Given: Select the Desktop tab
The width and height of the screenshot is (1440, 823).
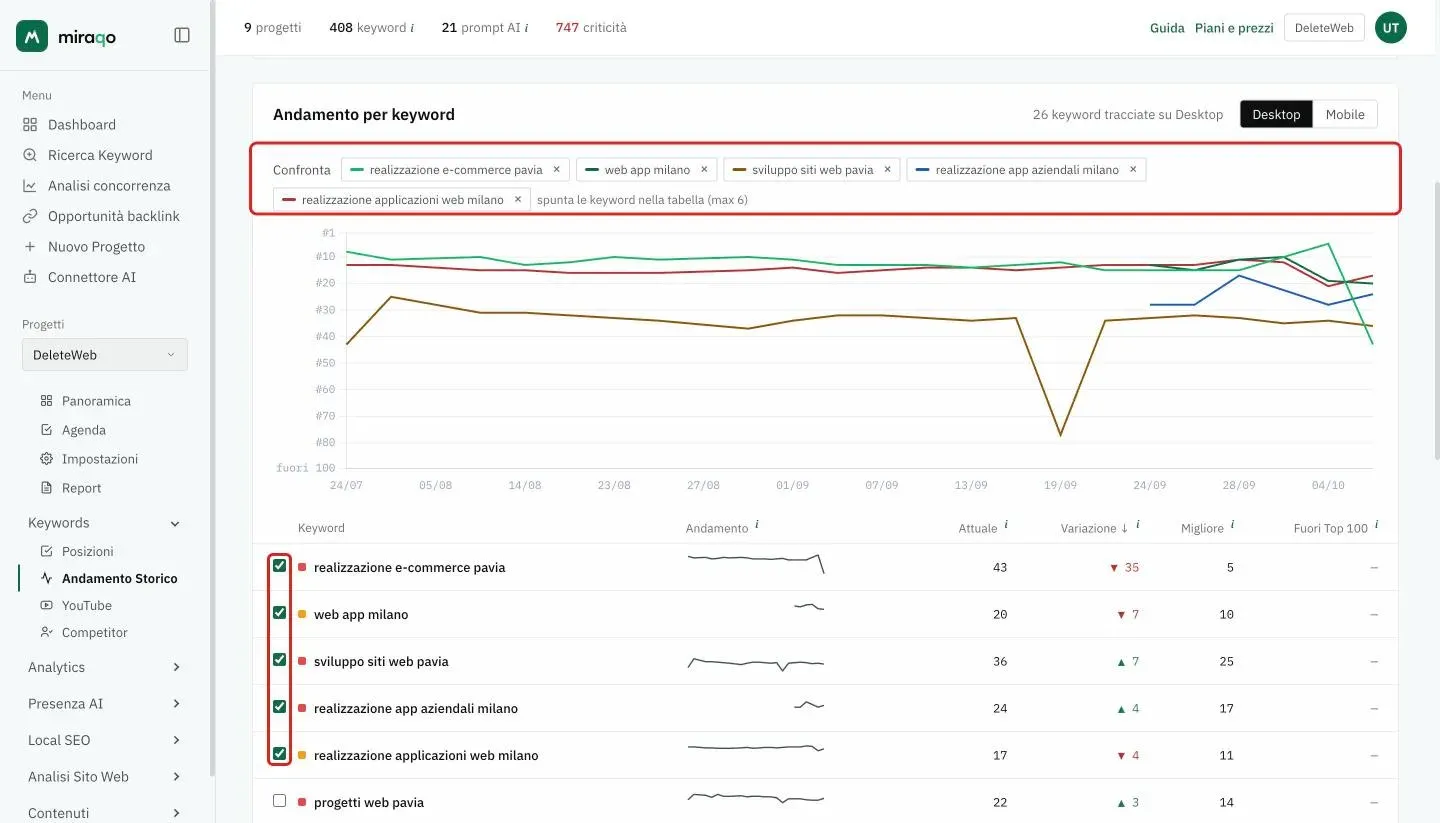Looking at the screenshot, I should click(x=1276, y=114).
